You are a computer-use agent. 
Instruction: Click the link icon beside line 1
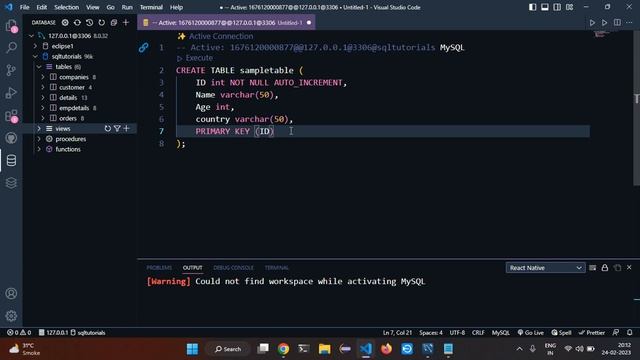pos(143,48)
